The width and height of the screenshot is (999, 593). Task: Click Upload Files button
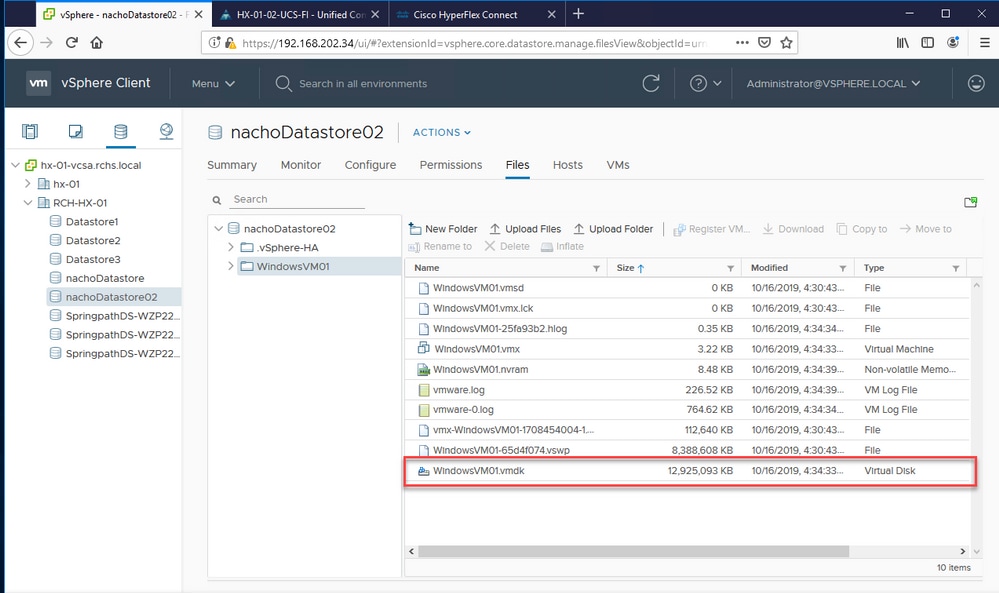(x=525, y=229)
